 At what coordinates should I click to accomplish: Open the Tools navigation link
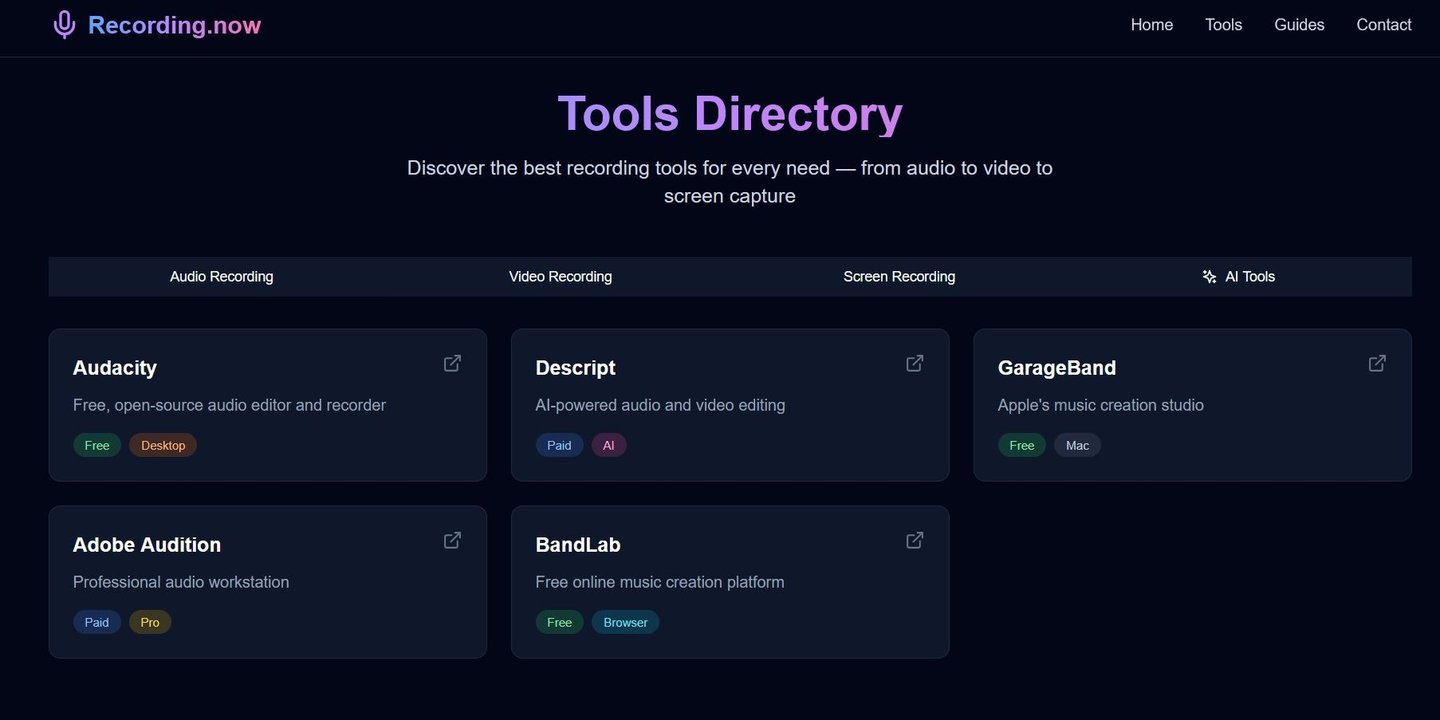pyautogui.click(x=1224, y=25)
